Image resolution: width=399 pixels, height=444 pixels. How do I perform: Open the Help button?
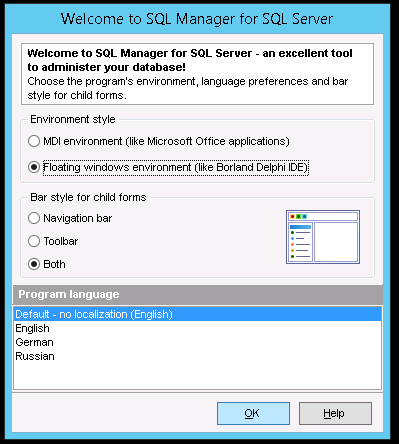pos(335,413)
